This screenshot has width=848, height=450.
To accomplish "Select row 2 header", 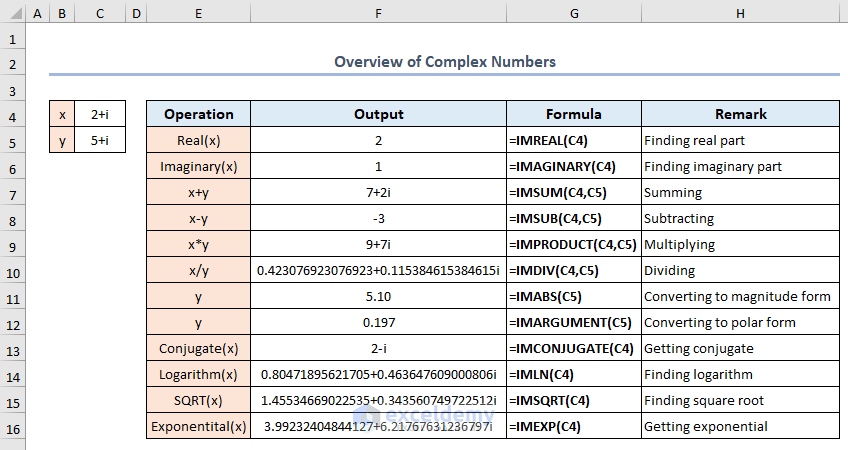I will pyautogui.click(x=12, y=64).
